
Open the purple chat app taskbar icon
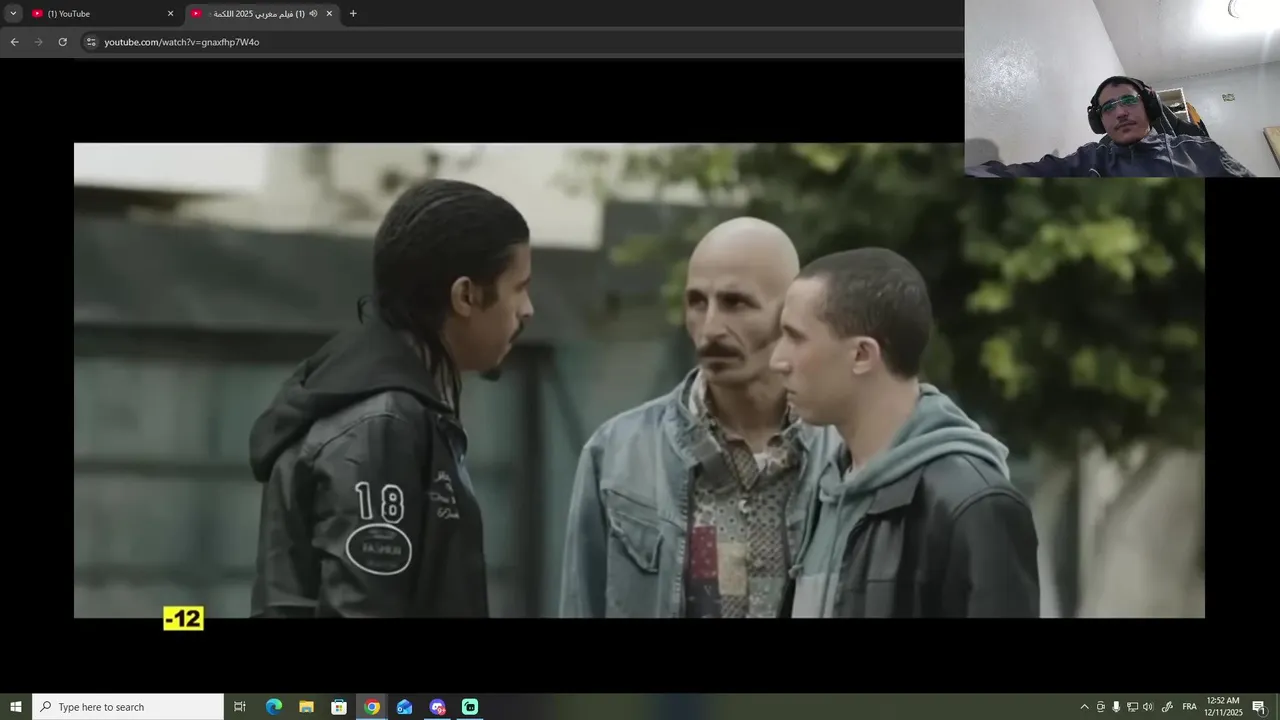pyautogui.click(x=437, y=707)
